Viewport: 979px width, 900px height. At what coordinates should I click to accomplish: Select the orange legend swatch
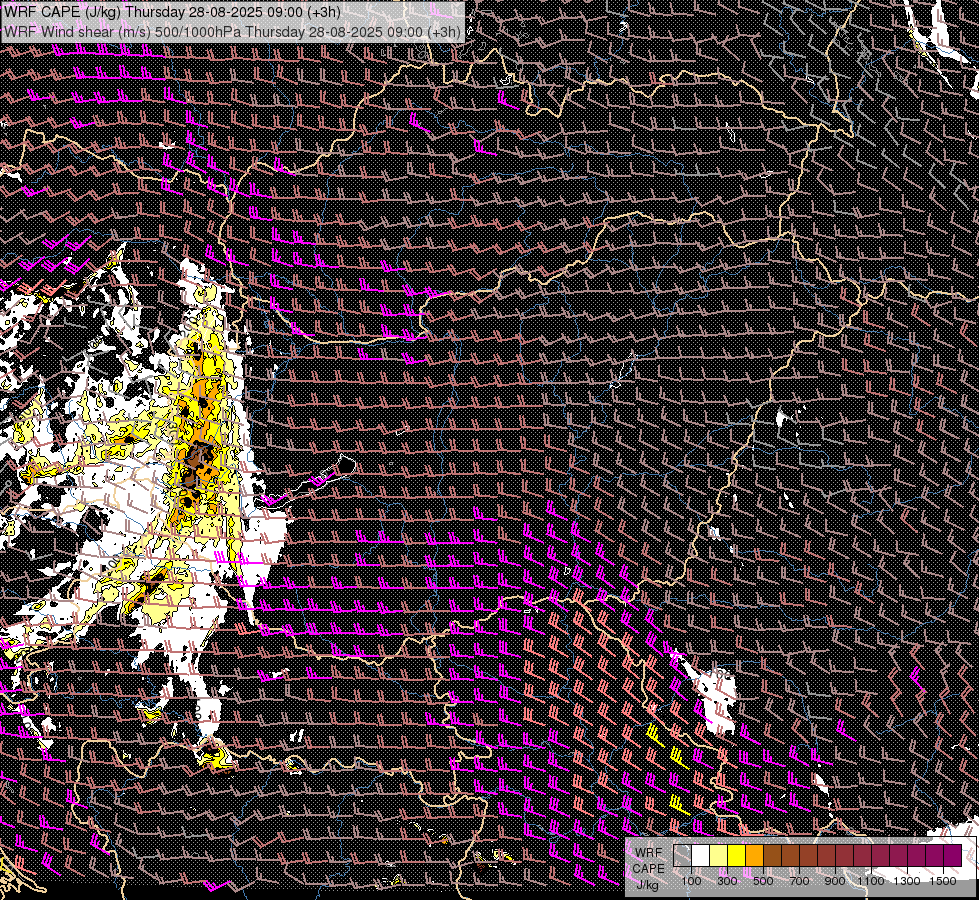[754, 855]
